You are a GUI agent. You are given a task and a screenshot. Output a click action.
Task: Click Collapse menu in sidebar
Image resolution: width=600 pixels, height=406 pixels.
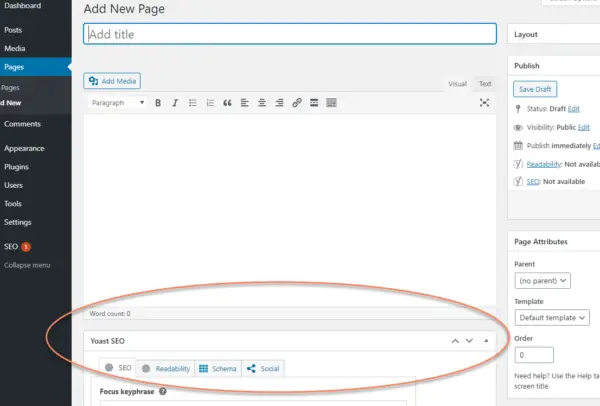point(27,265)
